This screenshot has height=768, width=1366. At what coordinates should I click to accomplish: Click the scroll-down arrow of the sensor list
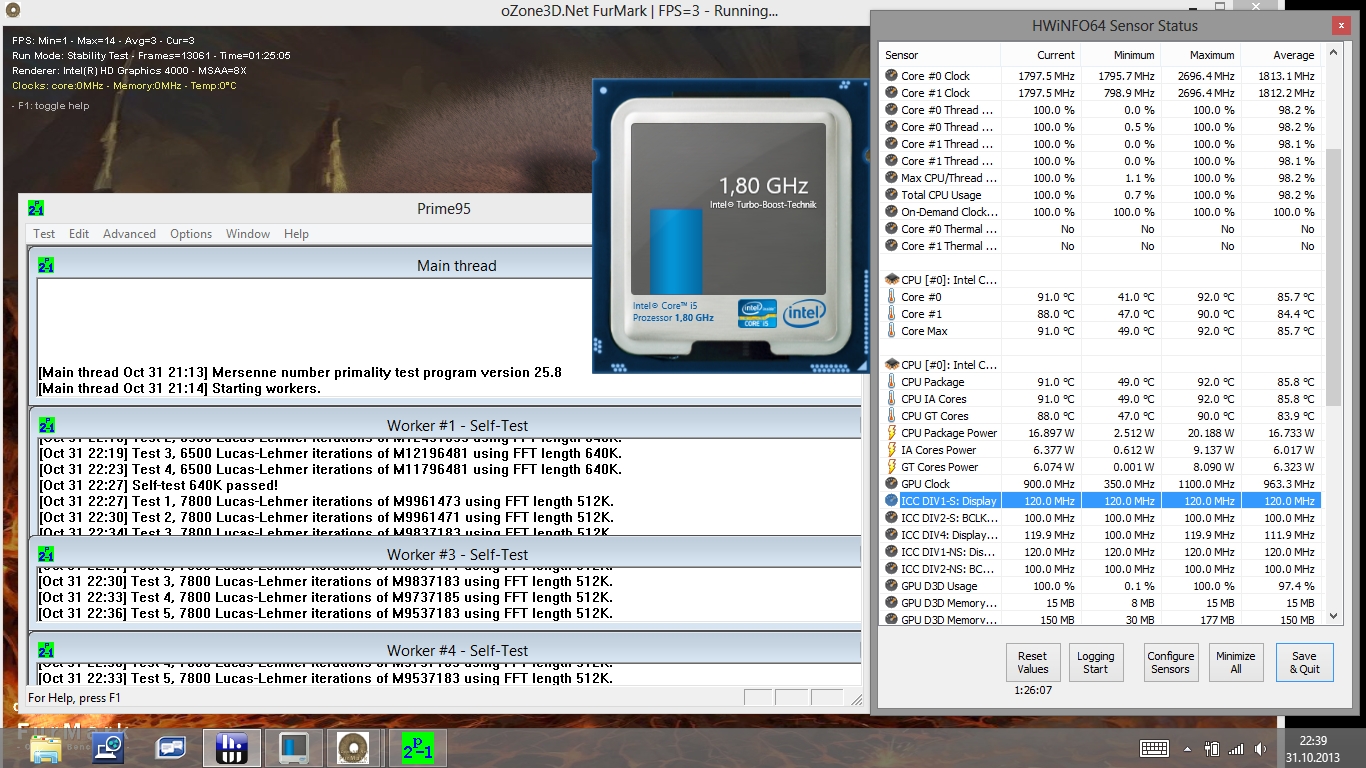(1333, 617)
